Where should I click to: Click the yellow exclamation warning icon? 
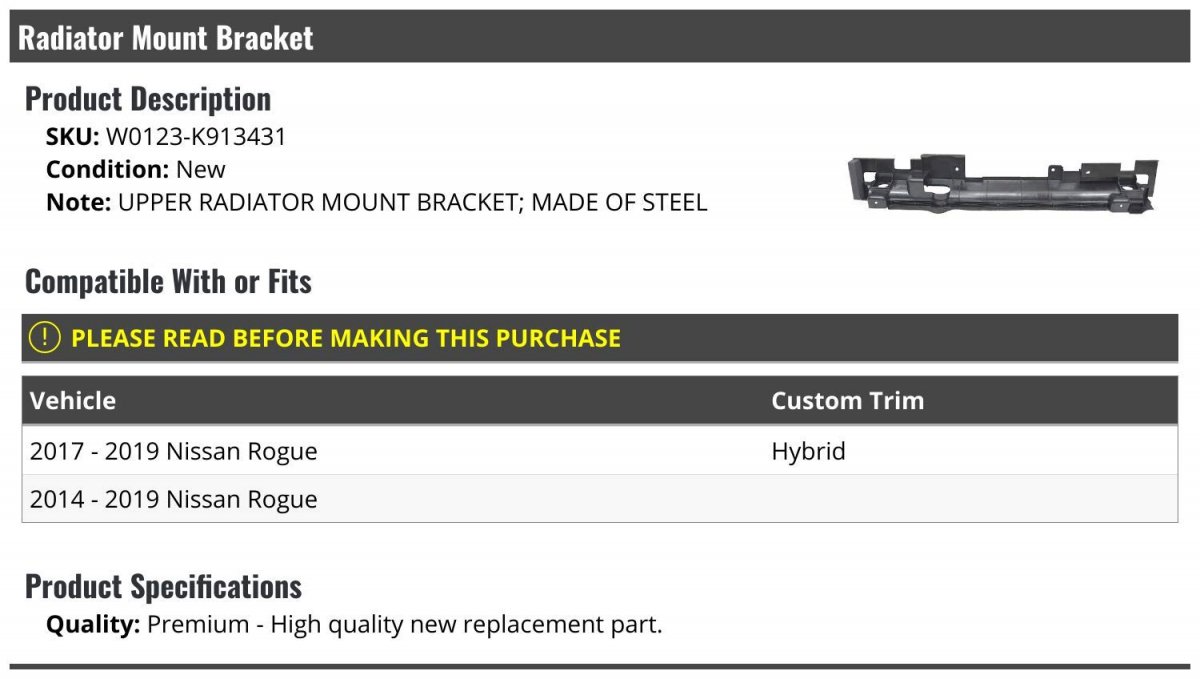[x=45, y=338]
